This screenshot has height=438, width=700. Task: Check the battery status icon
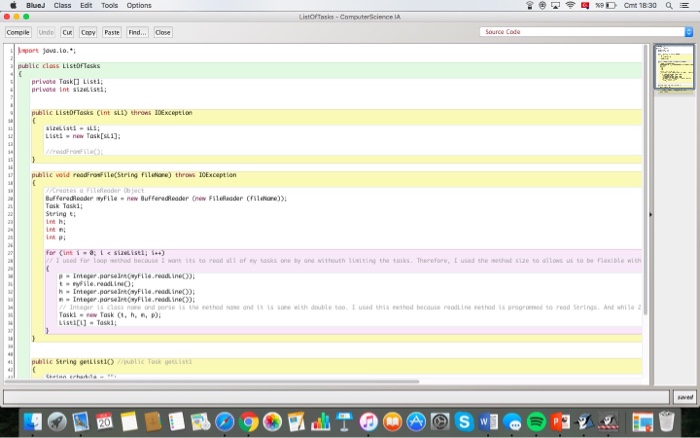(x=611, y=5)
